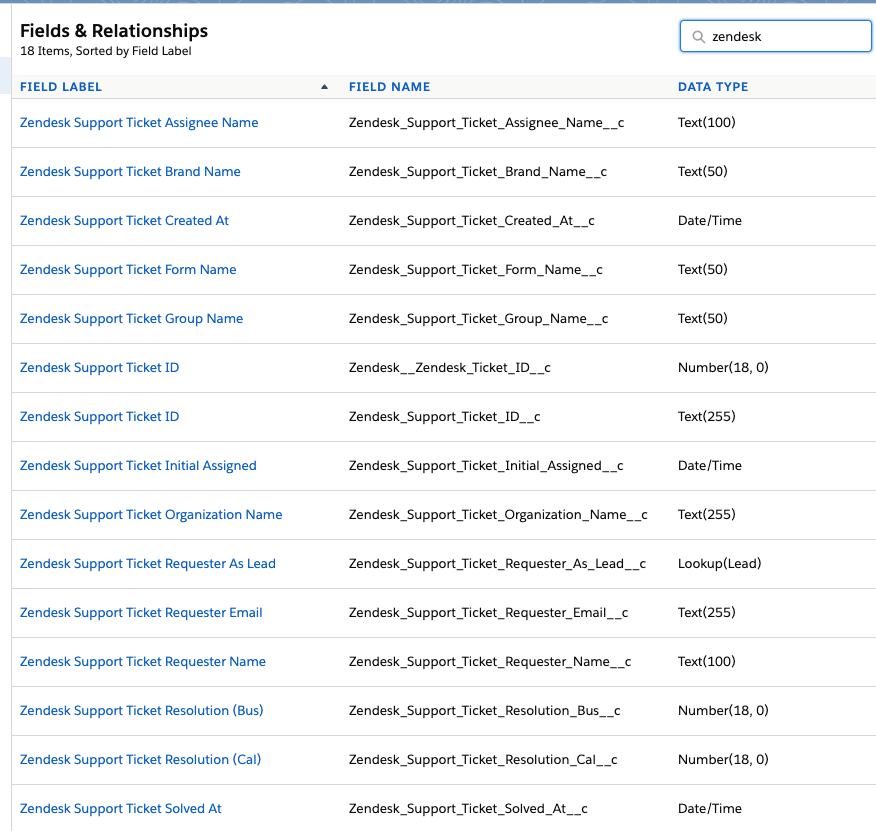Sort by the Data Type column header
Screen dimensions: 876x831
[713, 87]
